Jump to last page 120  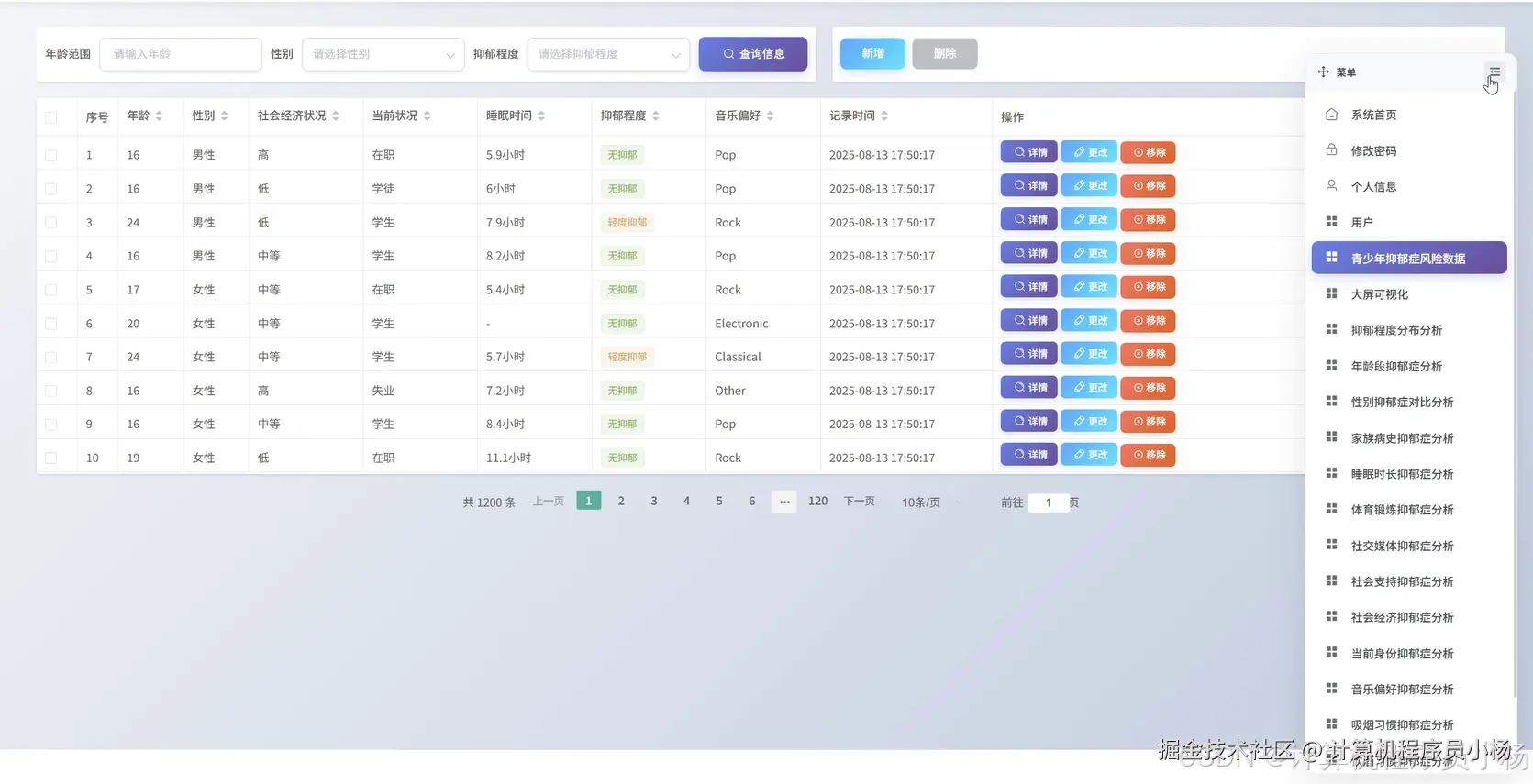pos(817,501)
